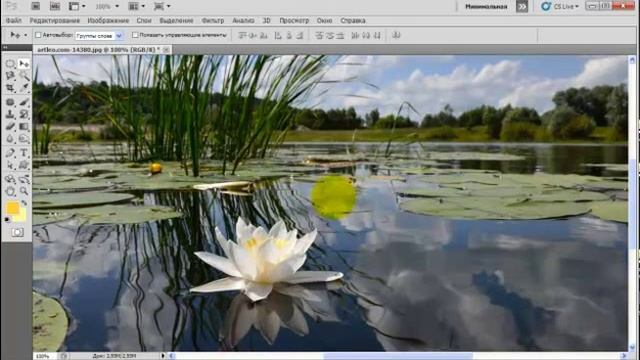Select the Horizontal Type tool
The image size is (640, 360).
tap(24, 153)
